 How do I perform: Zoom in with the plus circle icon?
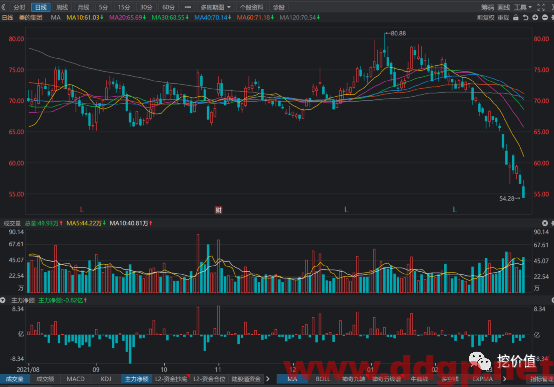pyautogui.click(x=535, y=17)
